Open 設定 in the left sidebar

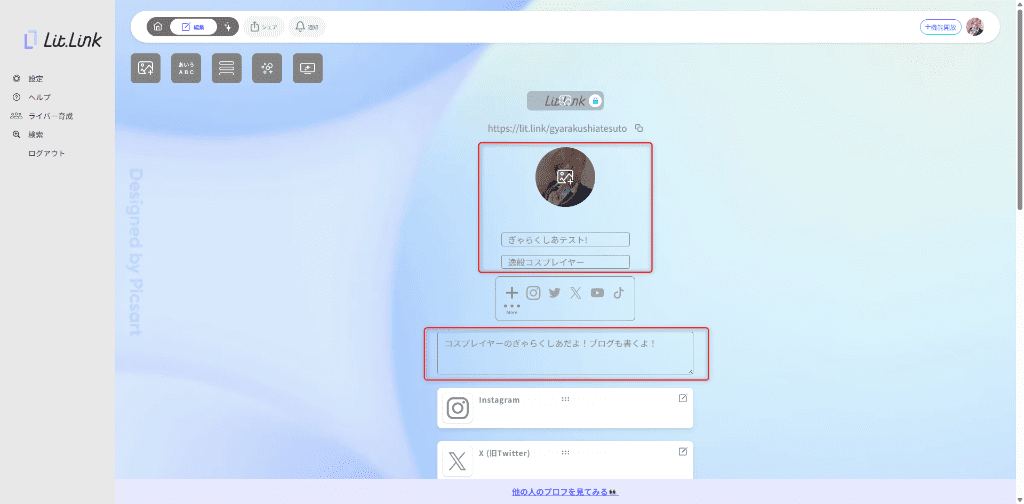click(x=35, y=78)
